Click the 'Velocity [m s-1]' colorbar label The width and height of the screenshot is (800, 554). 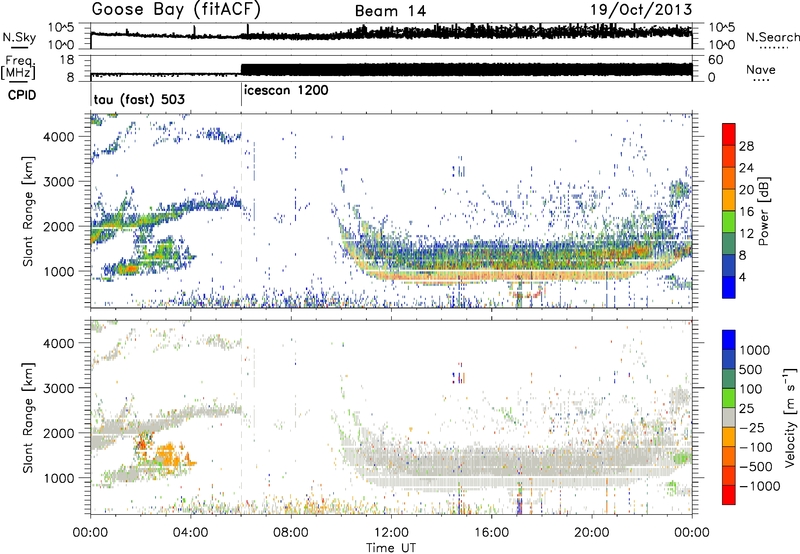pyautogui.click(x=790, y=417)
